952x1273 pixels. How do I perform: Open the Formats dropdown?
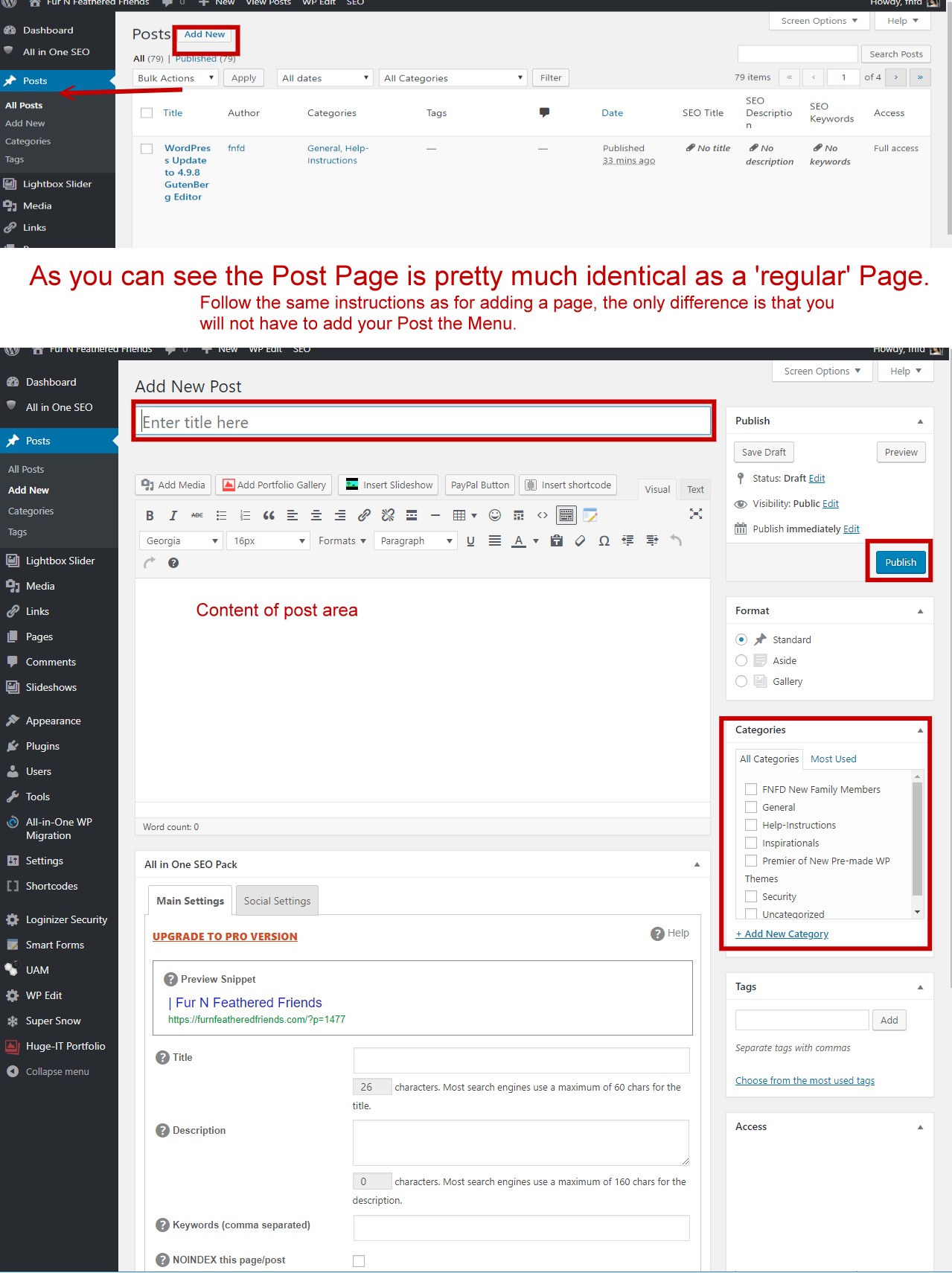click(x=342, y=540)
